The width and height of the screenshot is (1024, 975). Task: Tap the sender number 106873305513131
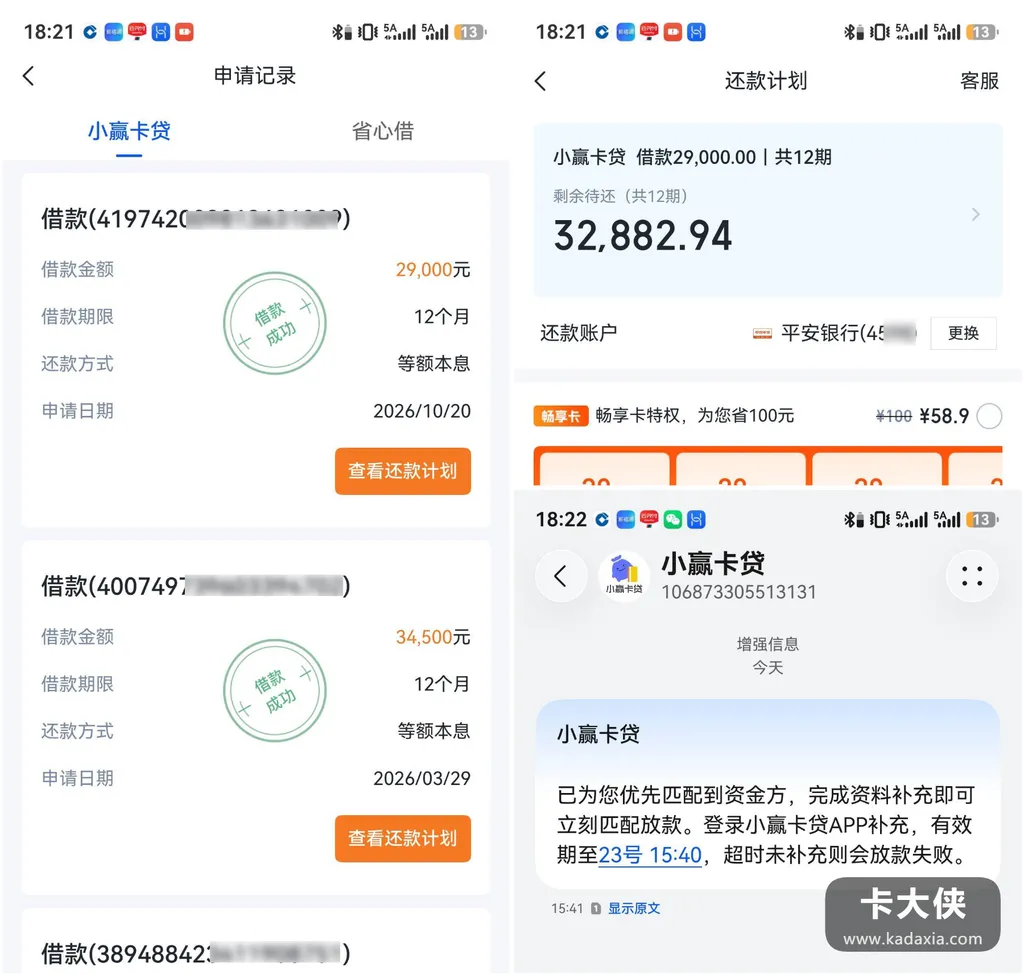click(x=739, y=592)
